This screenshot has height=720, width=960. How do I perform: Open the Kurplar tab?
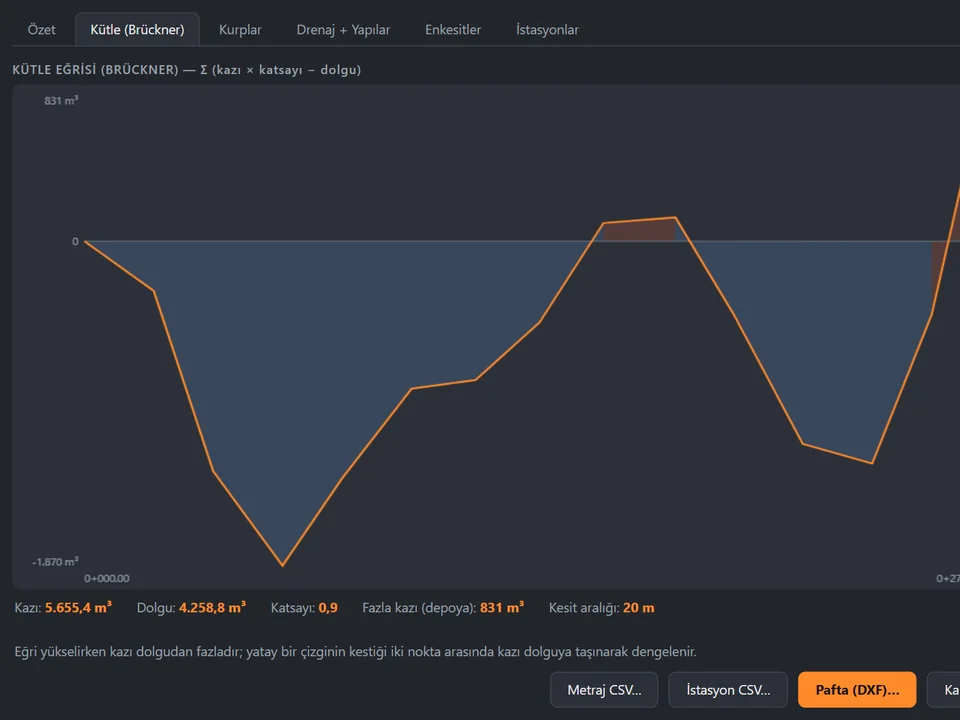[x=240, y=29]
